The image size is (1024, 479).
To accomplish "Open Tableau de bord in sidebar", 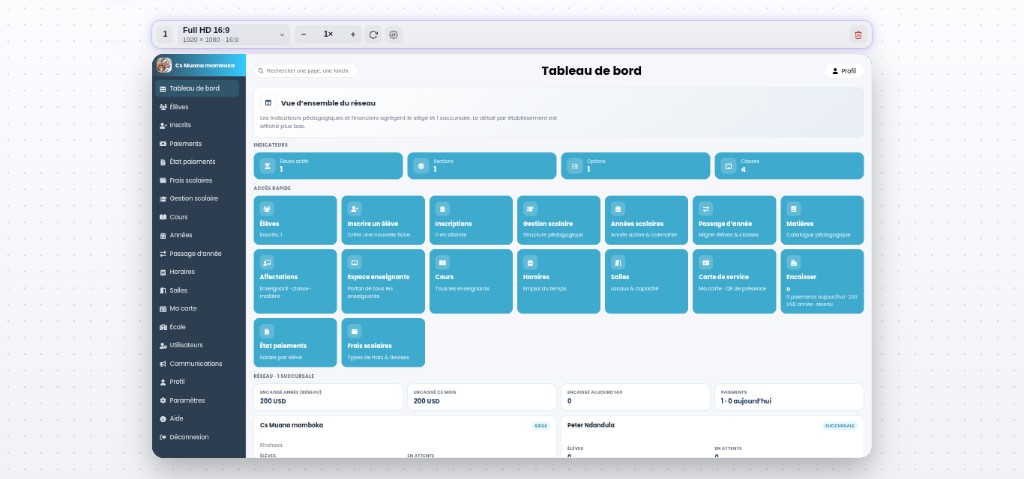I will 197,88.
